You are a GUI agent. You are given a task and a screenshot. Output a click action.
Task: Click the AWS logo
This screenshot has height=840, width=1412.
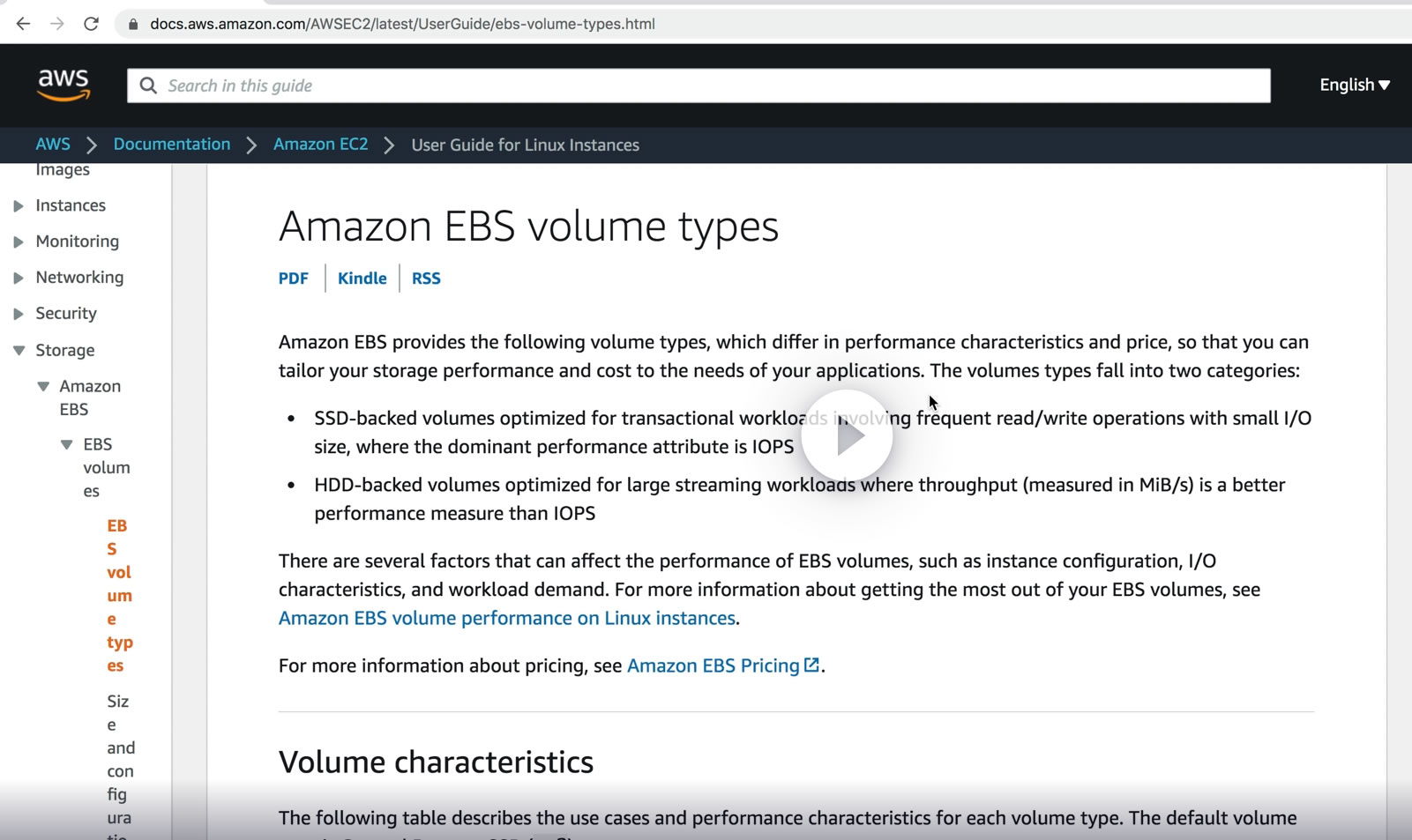pyautogui.click(x=64, y=85)
